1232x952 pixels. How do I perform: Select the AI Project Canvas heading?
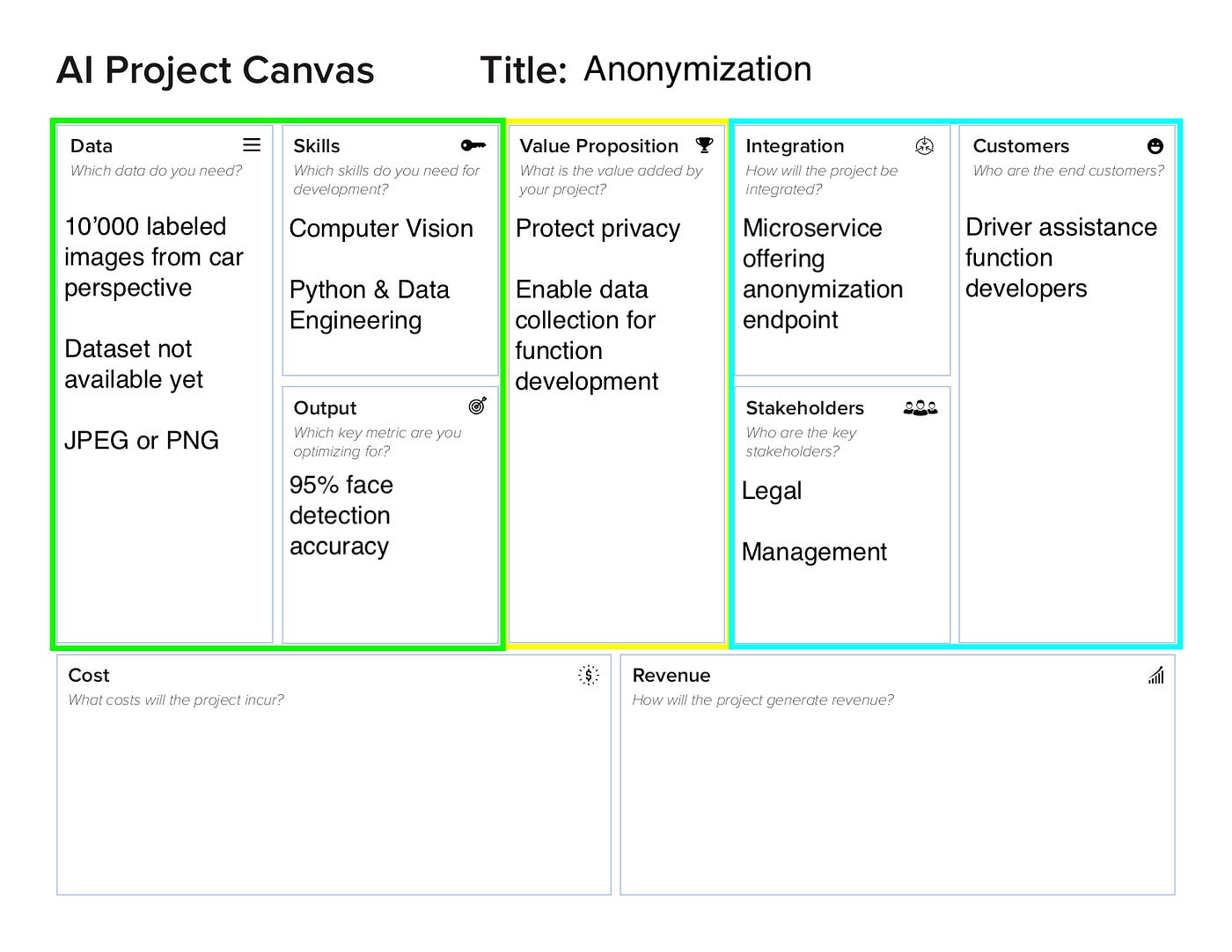(216, 70)
